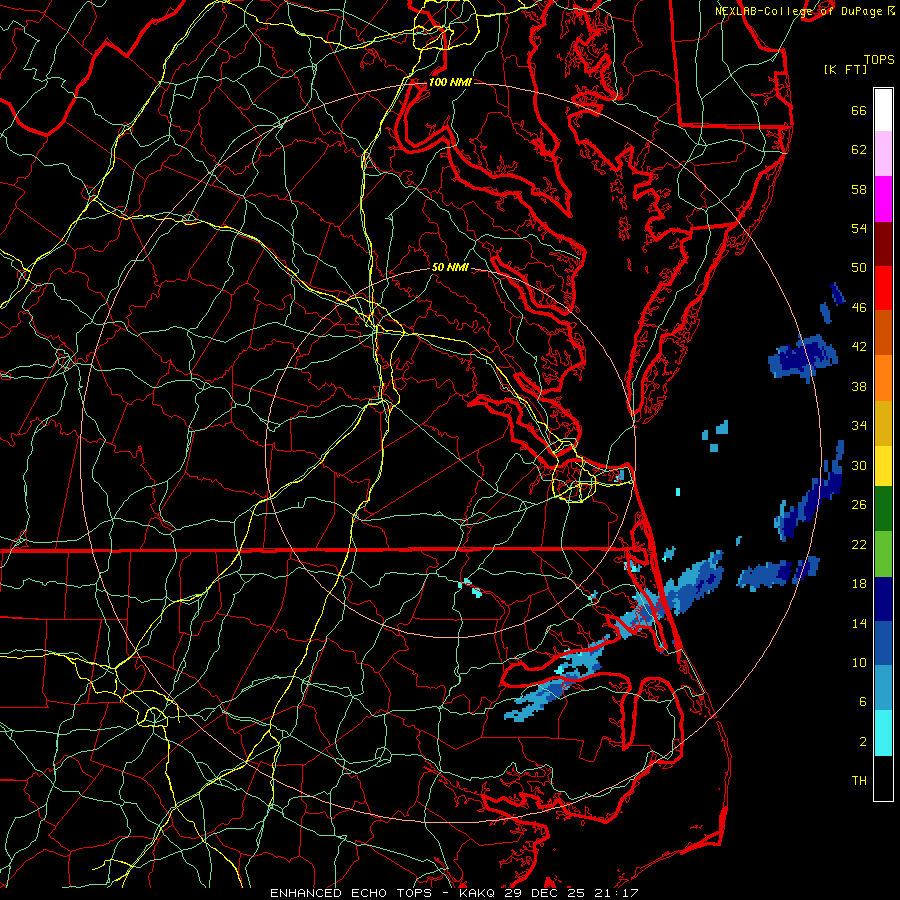
Task: Click the 'TOPS' legend title
Action: (879, 59)
